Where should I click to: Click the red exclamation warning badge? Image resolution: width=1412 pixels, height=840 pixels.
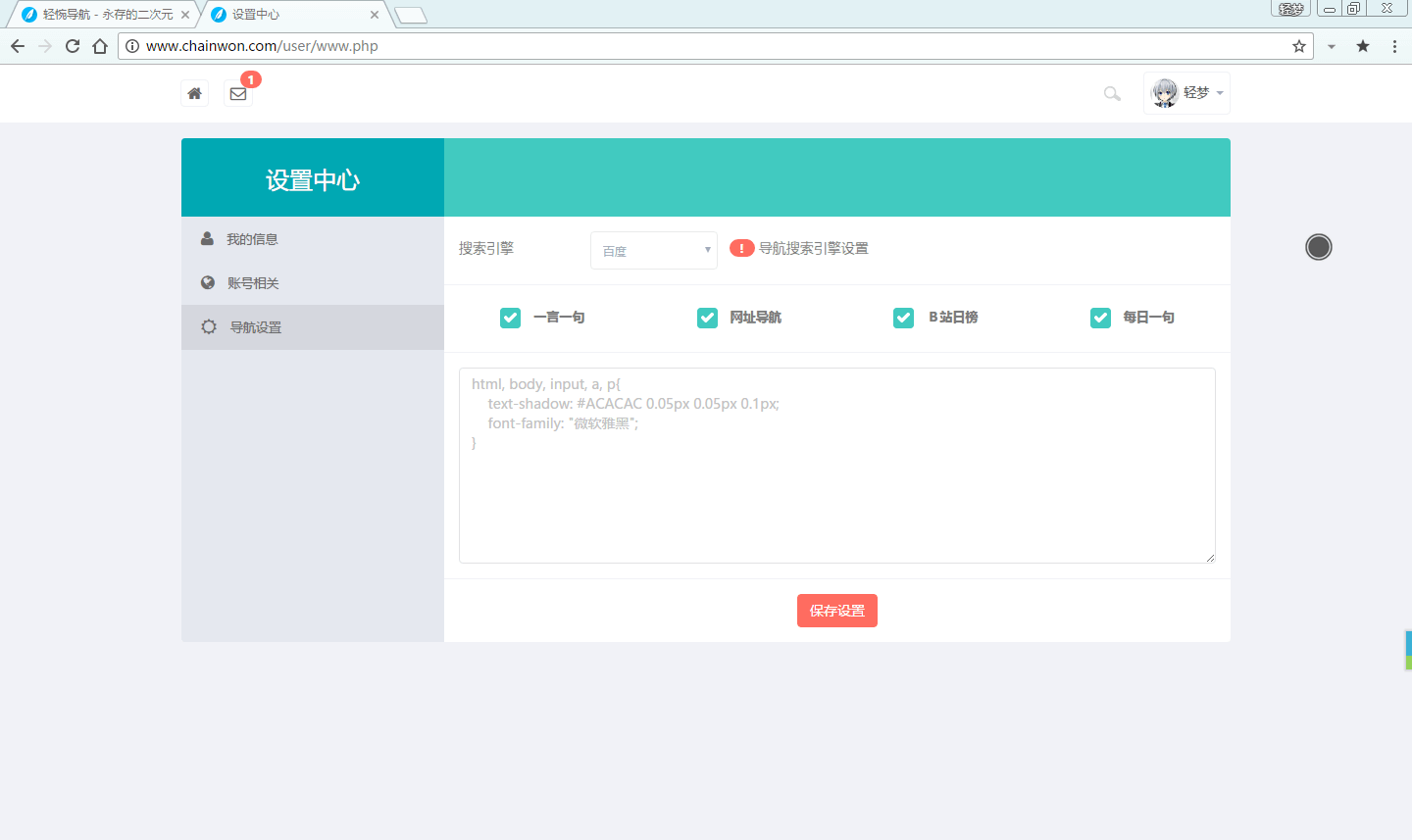pos(741,248)
